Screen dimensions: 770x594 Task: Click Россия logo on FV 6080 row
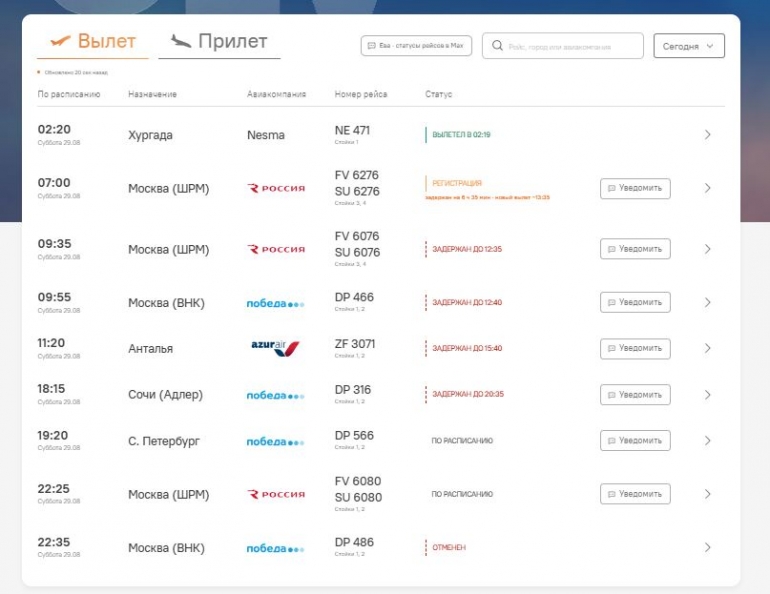click(x=276, y=494)
